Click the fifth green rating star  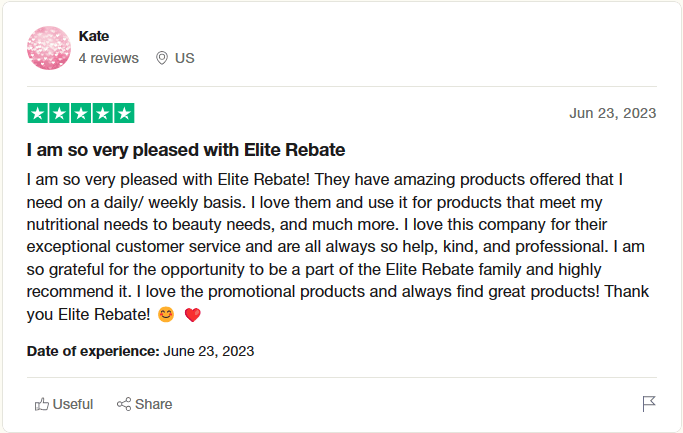coord(123,113)
